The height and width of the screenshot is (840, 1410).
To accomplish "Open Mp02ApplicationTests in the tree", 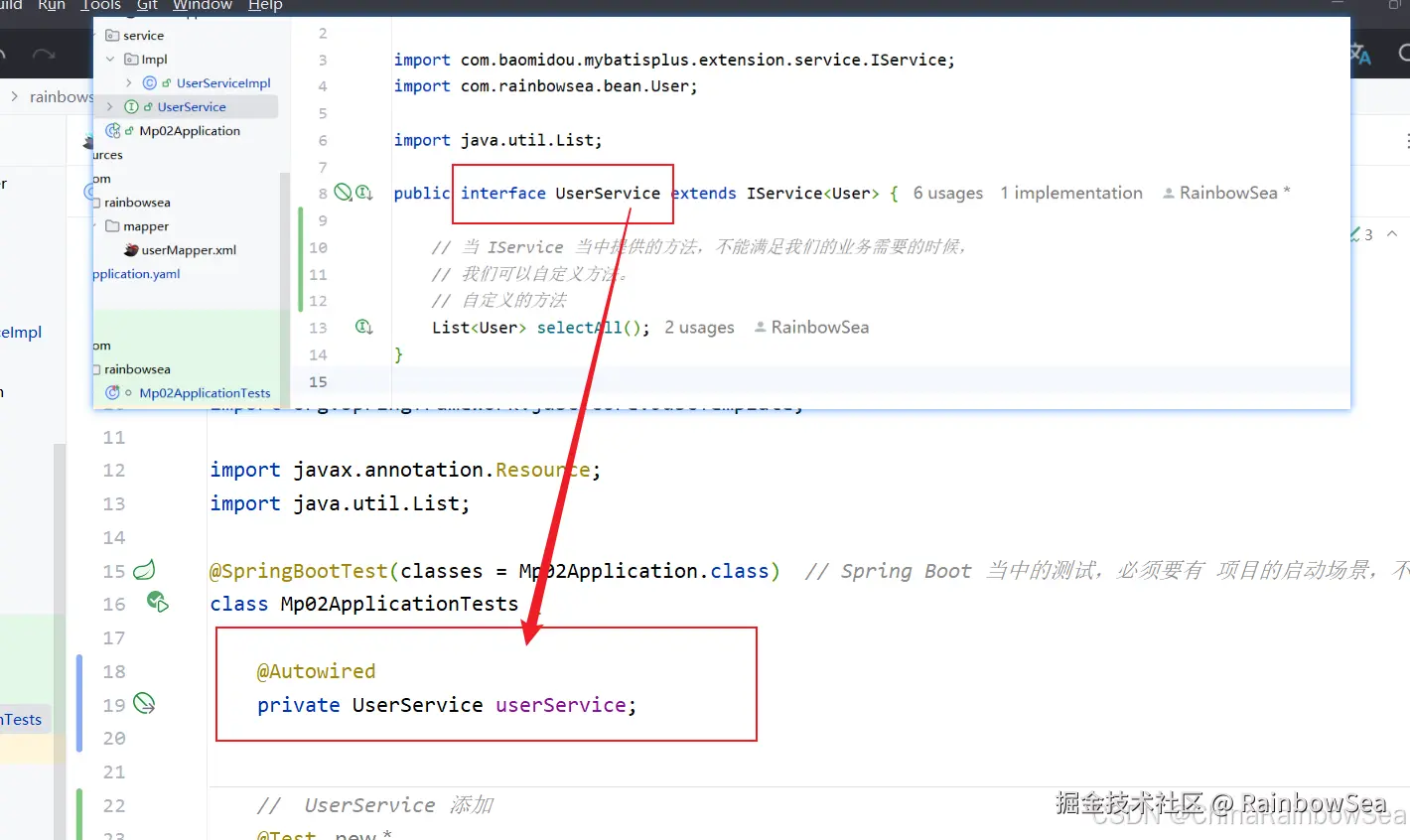I will 205,393.
